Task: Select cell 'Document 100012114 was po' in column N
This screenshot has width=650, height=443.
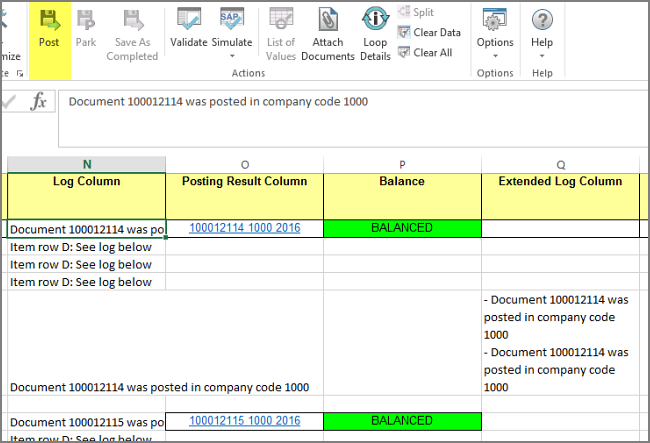Action: click(87, 229)
